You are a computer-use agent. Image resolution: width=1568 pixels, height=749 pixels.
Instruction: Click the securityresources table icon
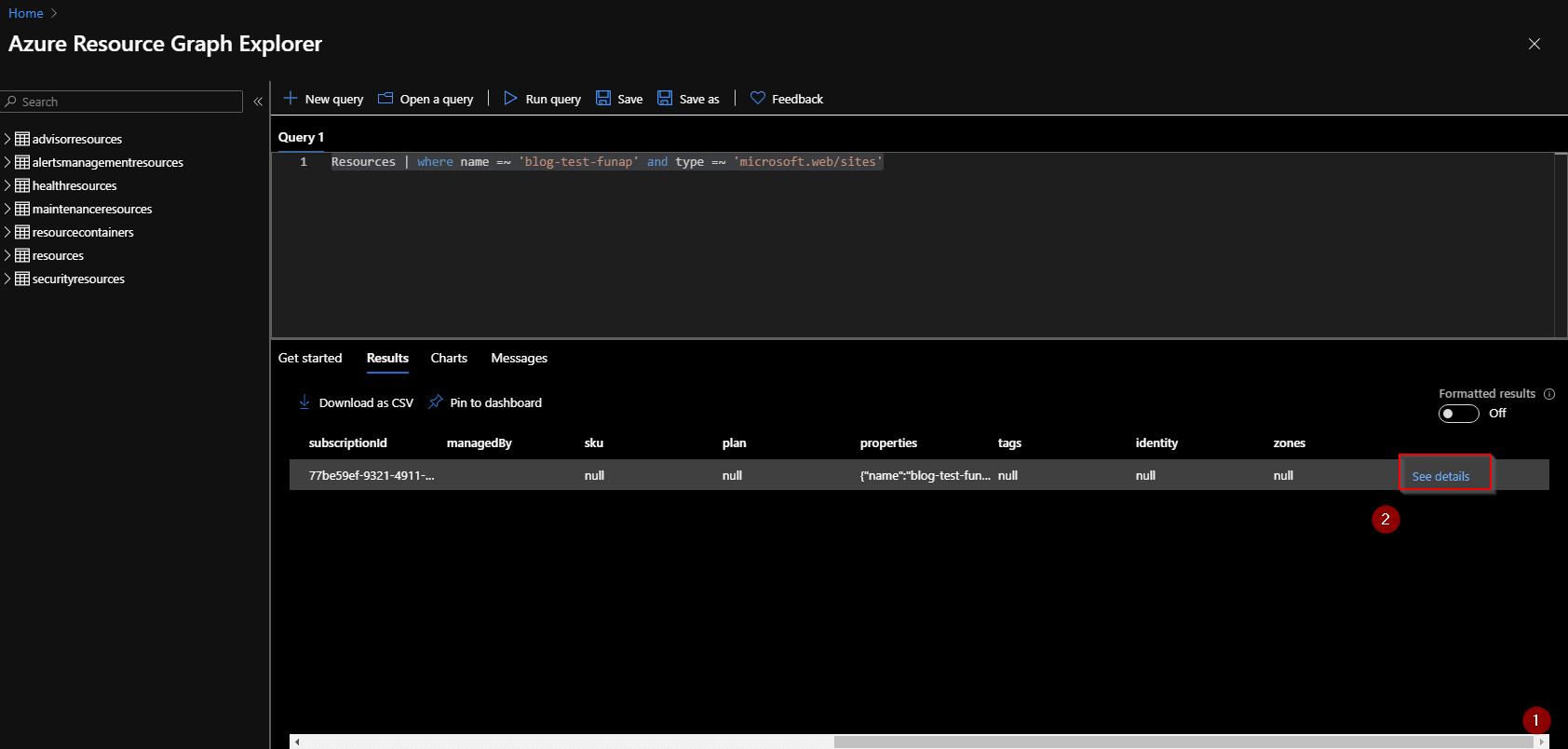click(x=22, y=279)
